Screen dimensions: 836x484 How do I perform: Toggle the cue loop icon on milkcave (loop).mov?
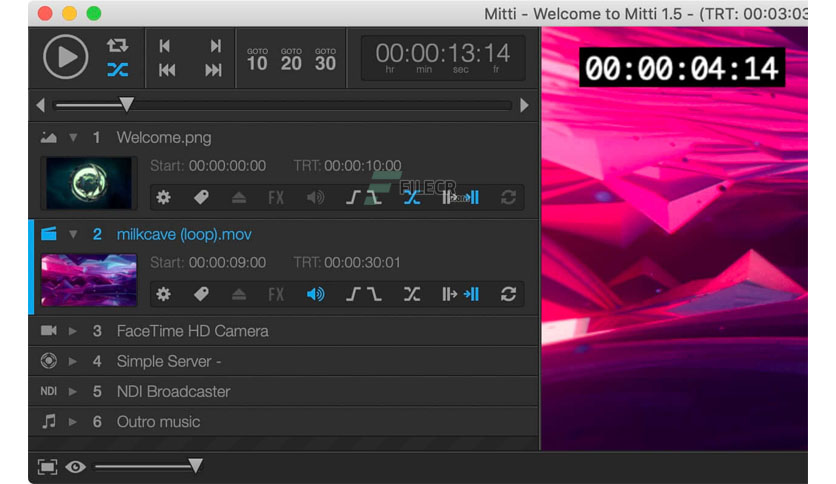(x=508, y=294)
